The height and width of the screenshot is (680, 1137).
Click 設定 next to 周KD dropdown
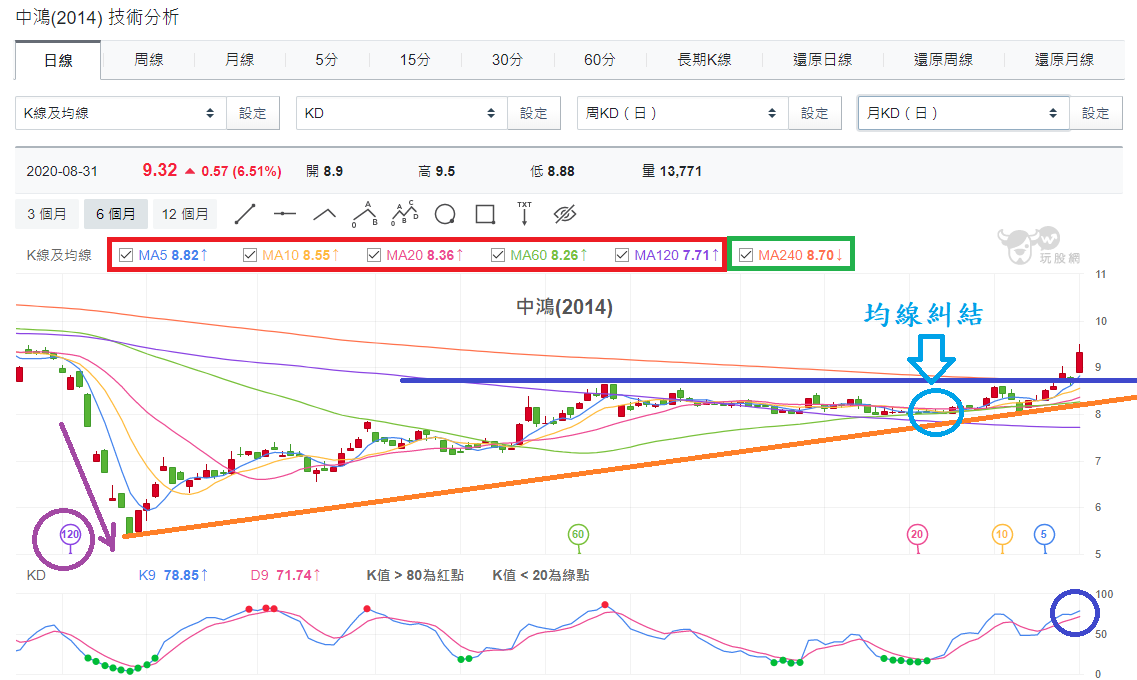click(x=814, y=113)
